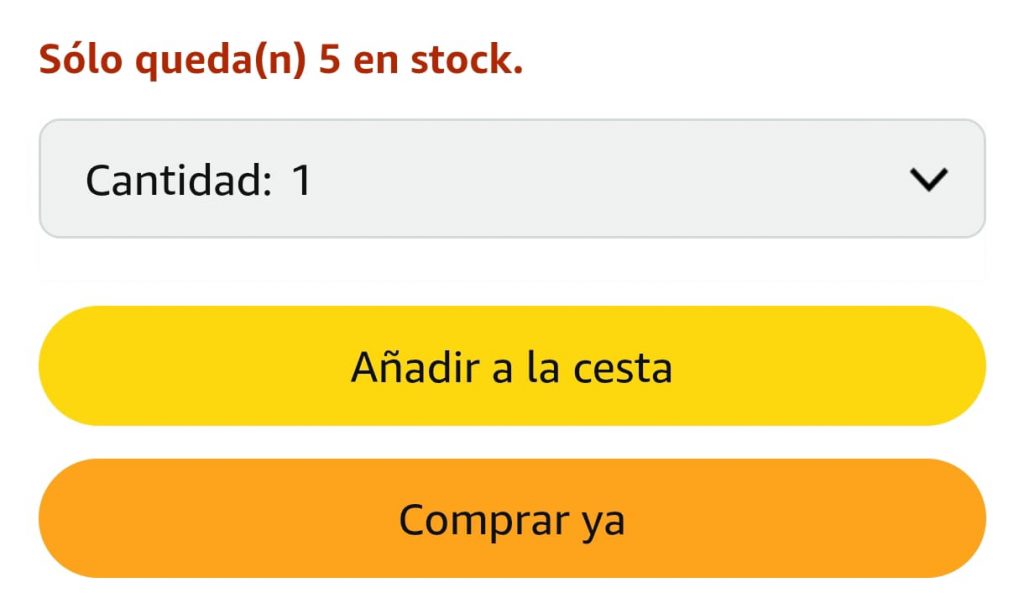
Task: Buy the product now with Comprar ya
Action: [x=511, y=519]
